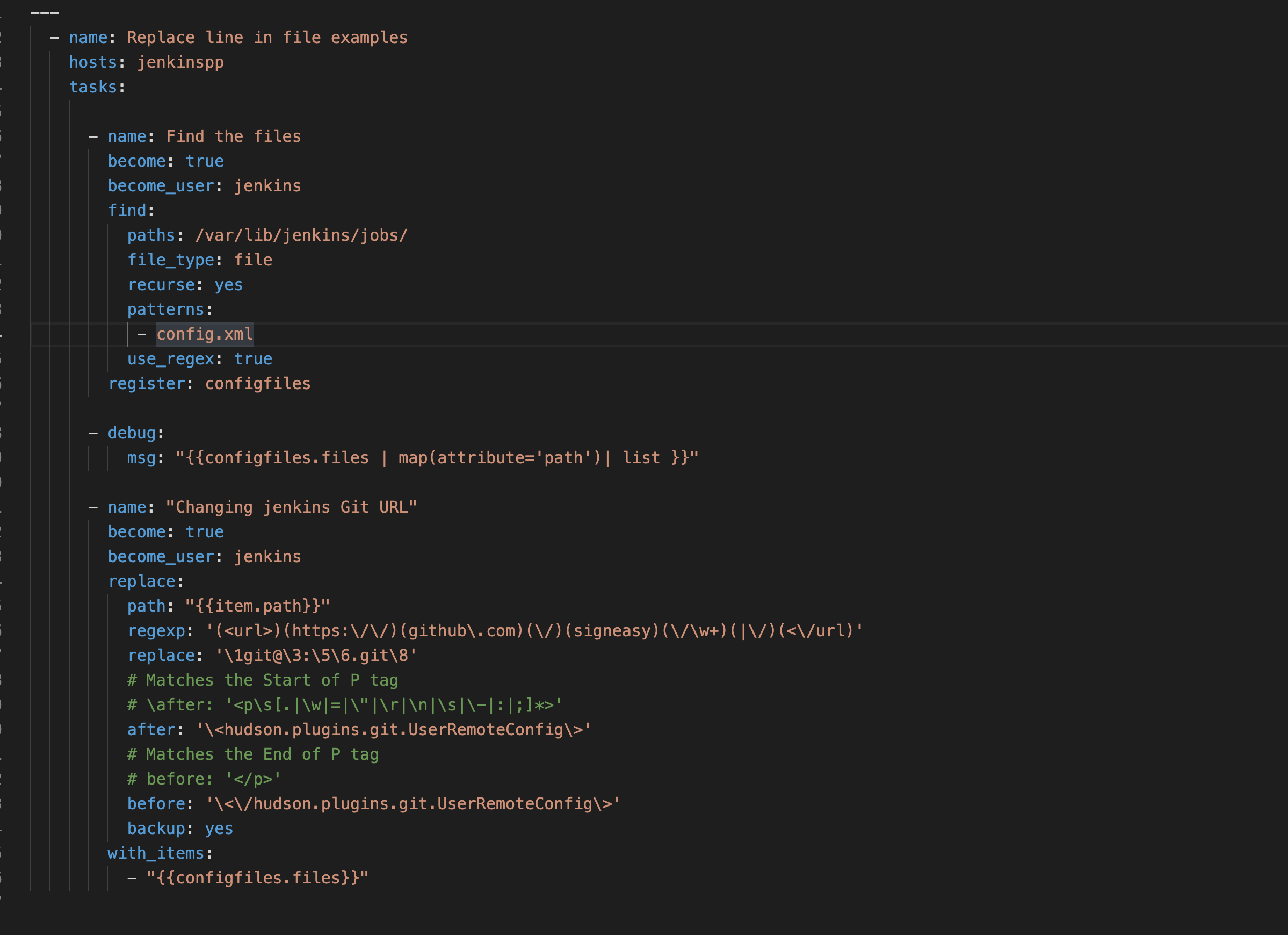Click the hosts value jenkinspp

coord(179,62)
